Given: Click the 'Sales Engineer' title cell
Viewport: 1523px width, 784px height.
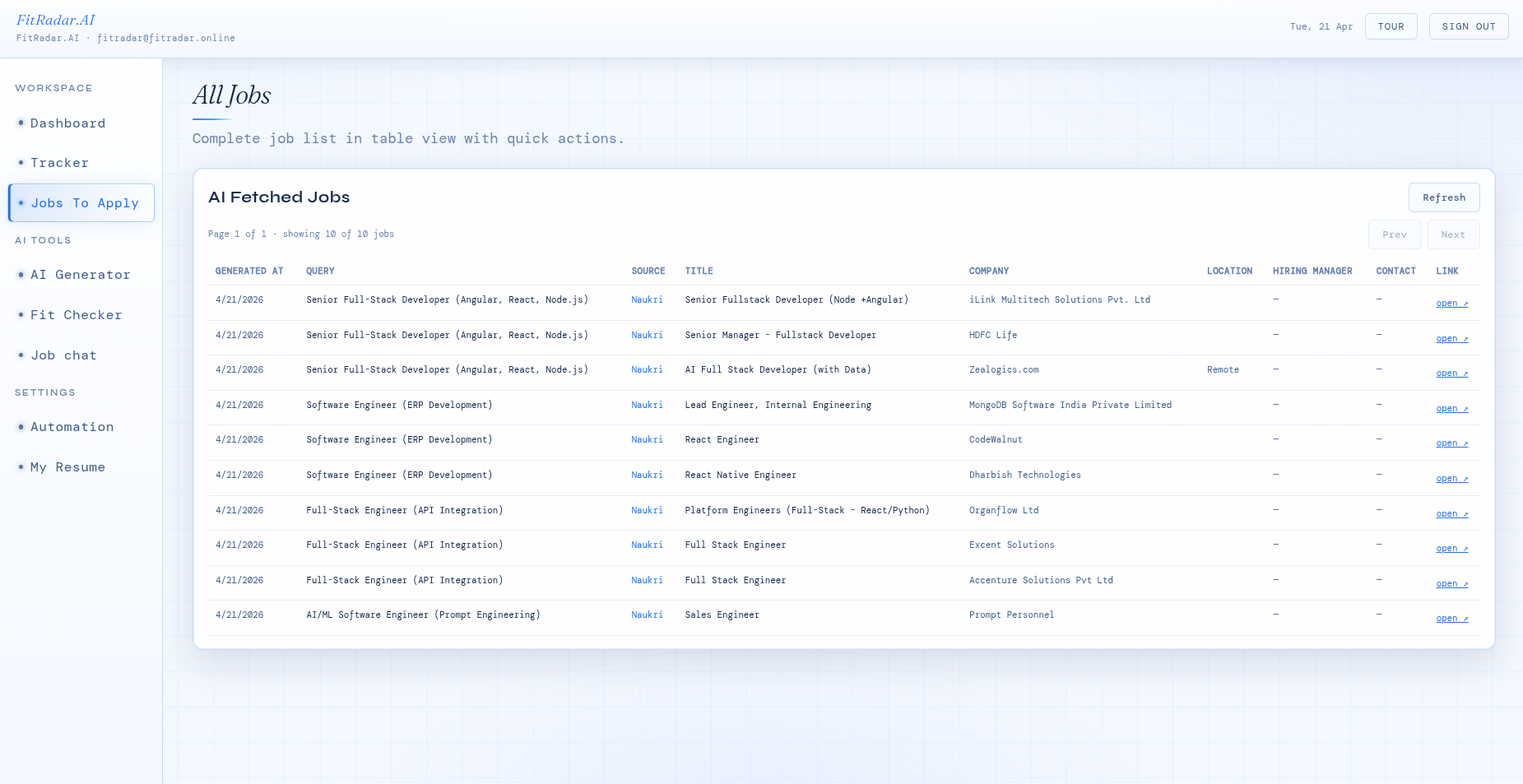Looking at the screenshot, I should click(722, 615).
